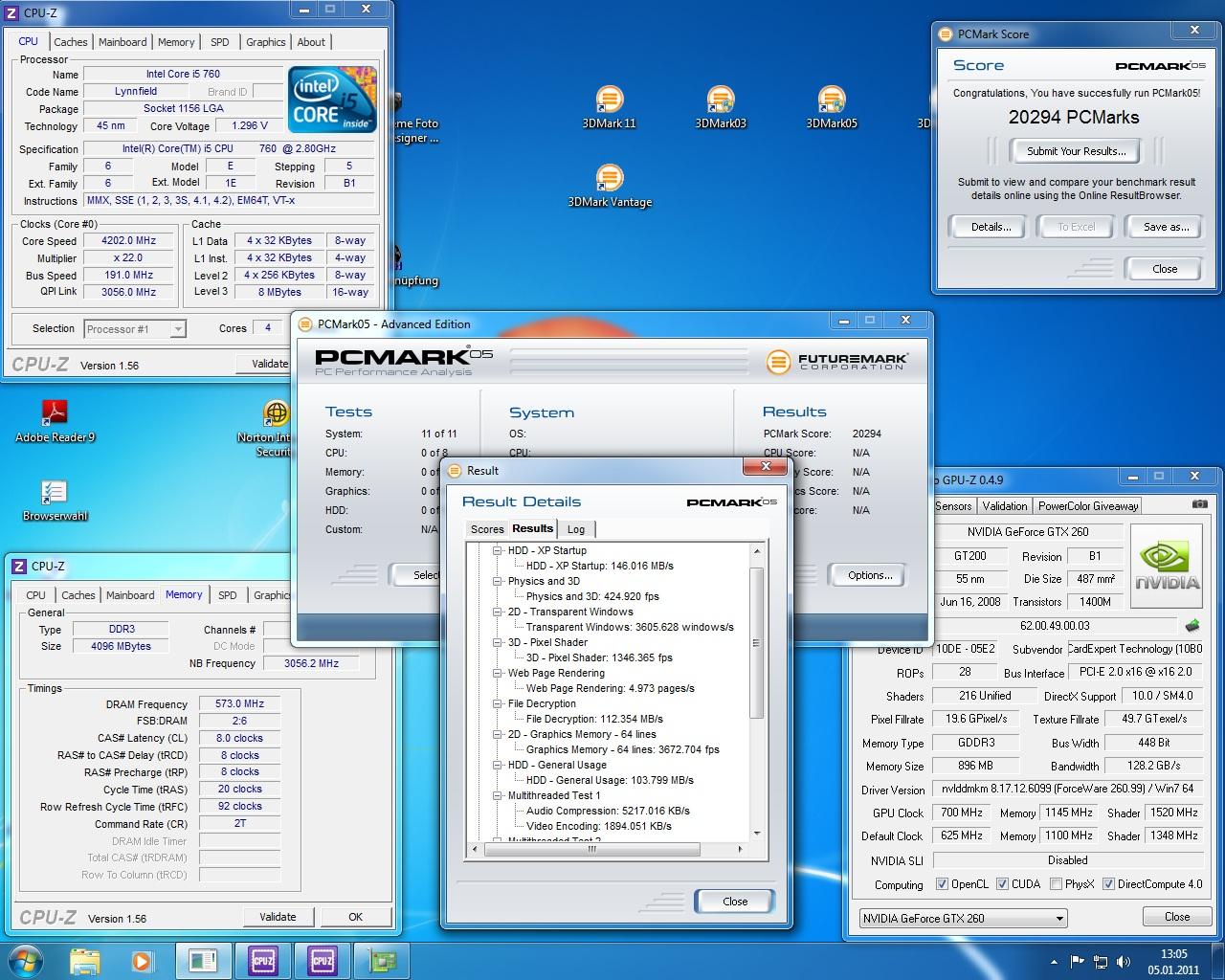Click the NVIDIA logo in GPU-Z
Screen dimensions: 1225x980
coord(1167,566)
